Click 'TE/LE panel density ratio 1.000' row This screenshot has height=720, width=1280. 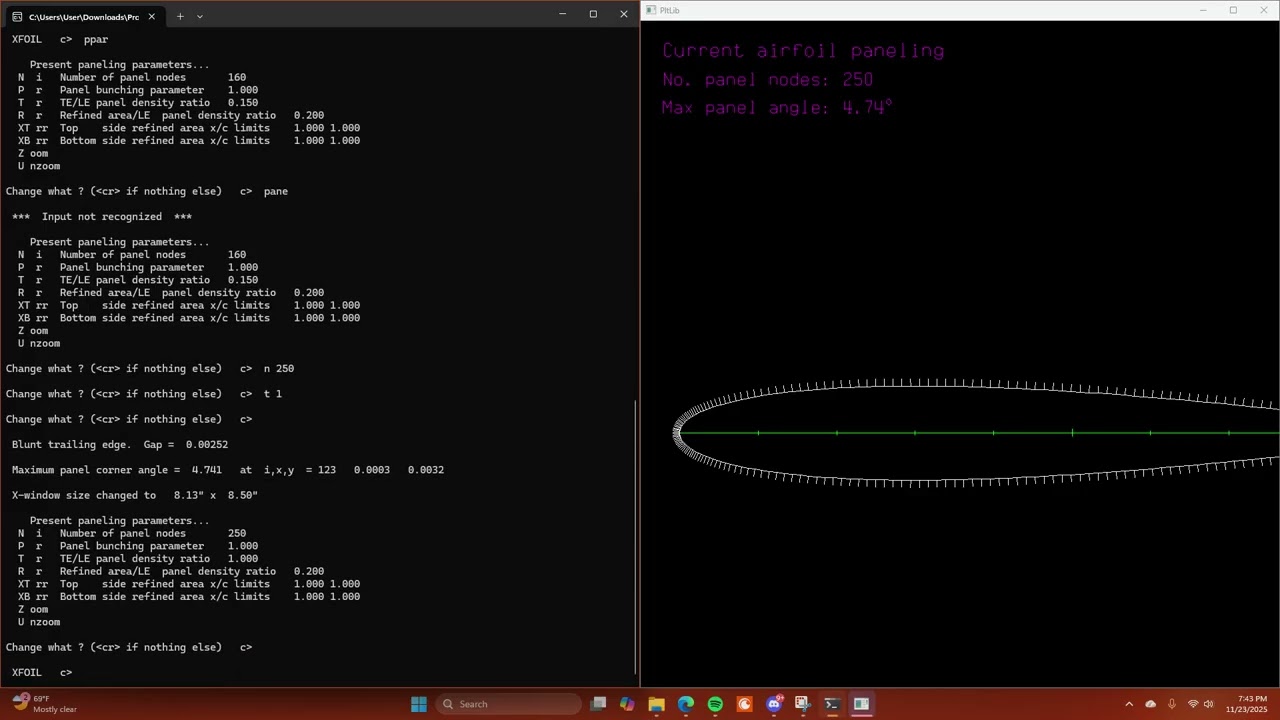coord(138,559)
